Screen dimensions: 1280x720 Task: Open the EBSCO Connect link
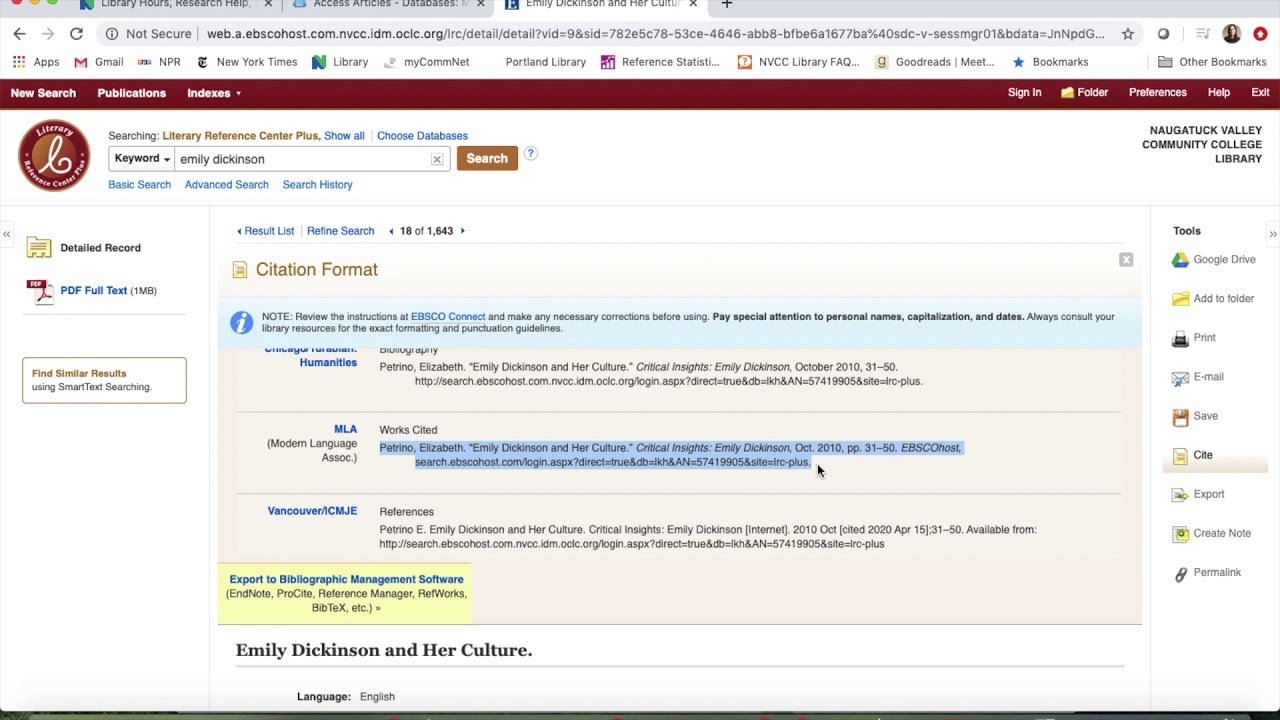(x=448, y=317)
